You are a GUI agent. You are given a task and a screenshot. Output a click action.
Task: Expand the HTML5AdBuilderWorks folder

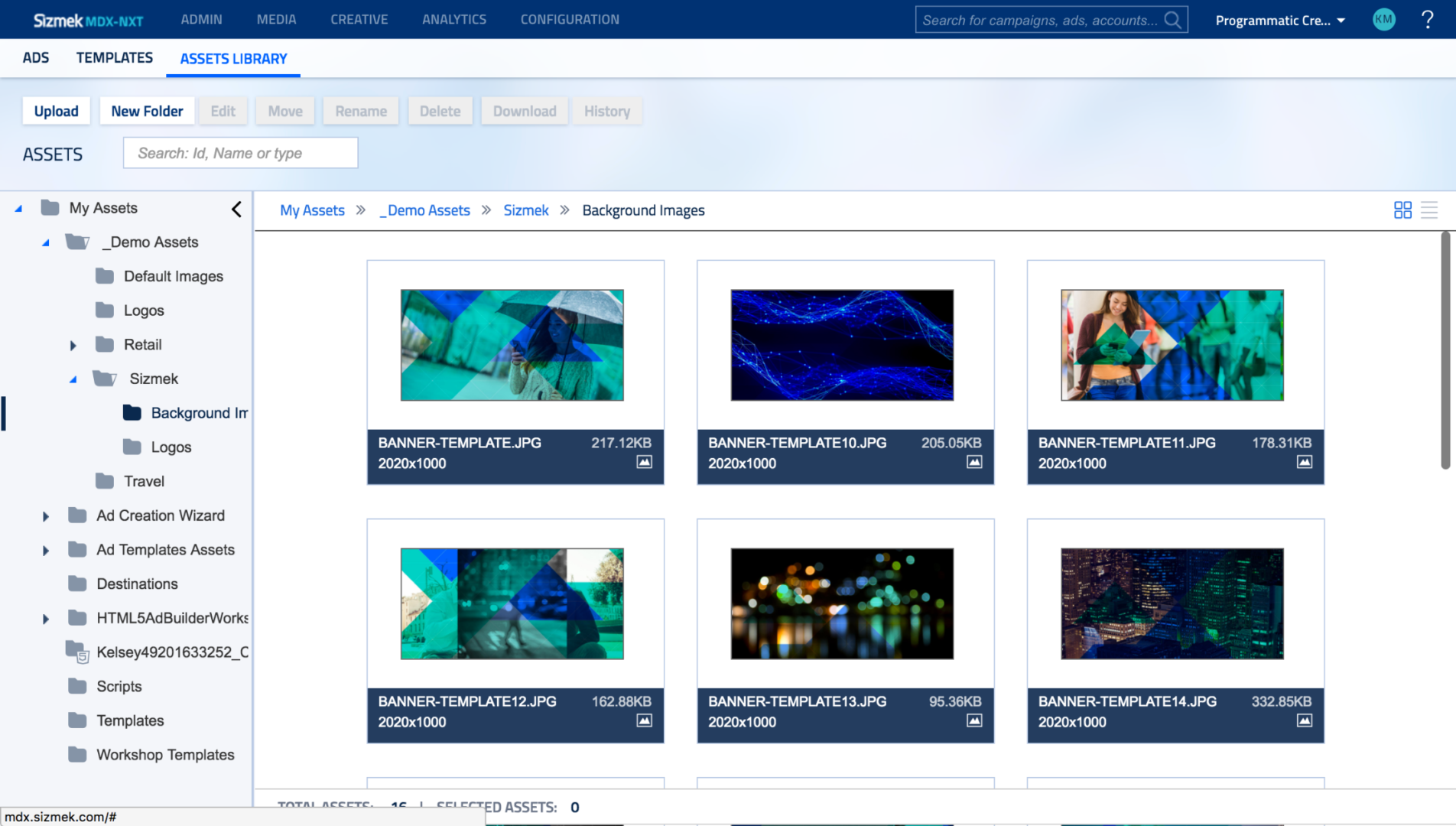[46, 619]
